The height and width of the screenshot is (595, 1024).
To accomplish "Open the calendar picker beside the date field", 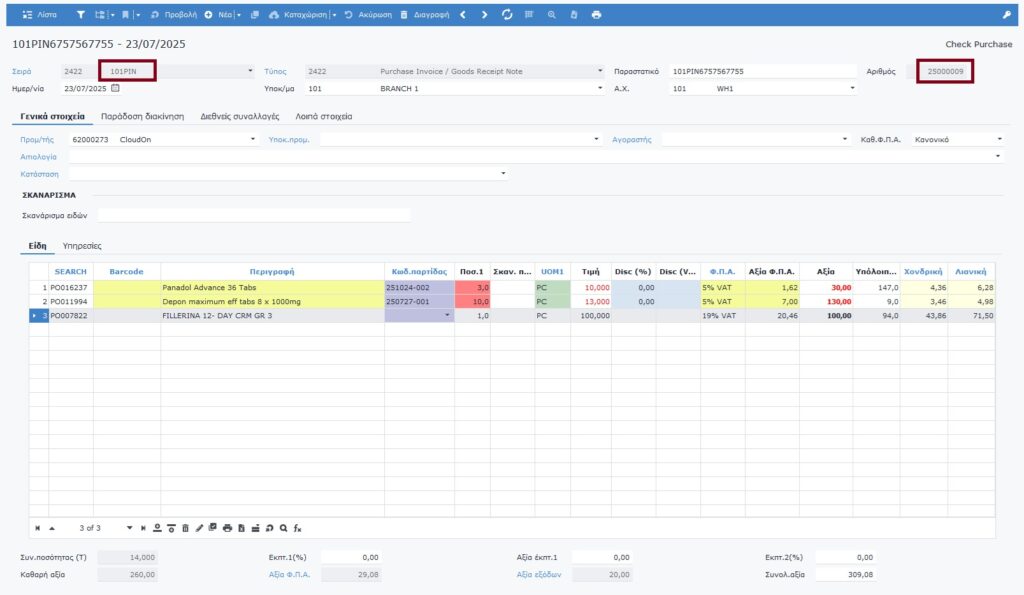I will click(x=115, y=88).
